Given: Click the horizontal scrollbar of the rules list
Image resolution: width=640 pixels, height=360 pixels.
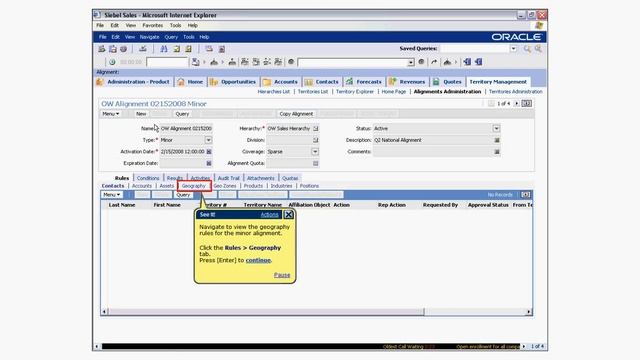Looking at the screenshot, I should [x=266, y=312].
